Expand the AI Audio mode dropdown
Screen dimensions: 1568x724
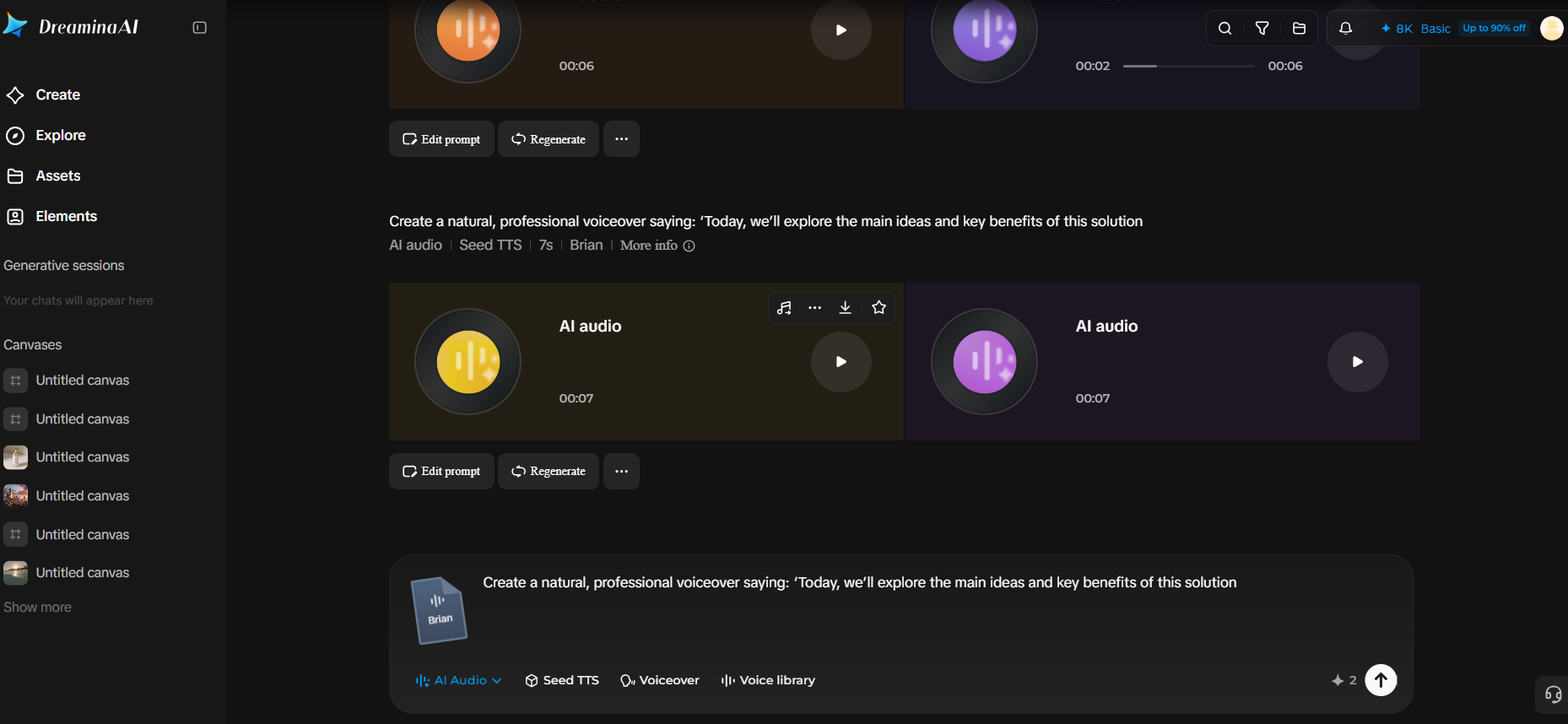pyautogui.click(x=458, y=680)
